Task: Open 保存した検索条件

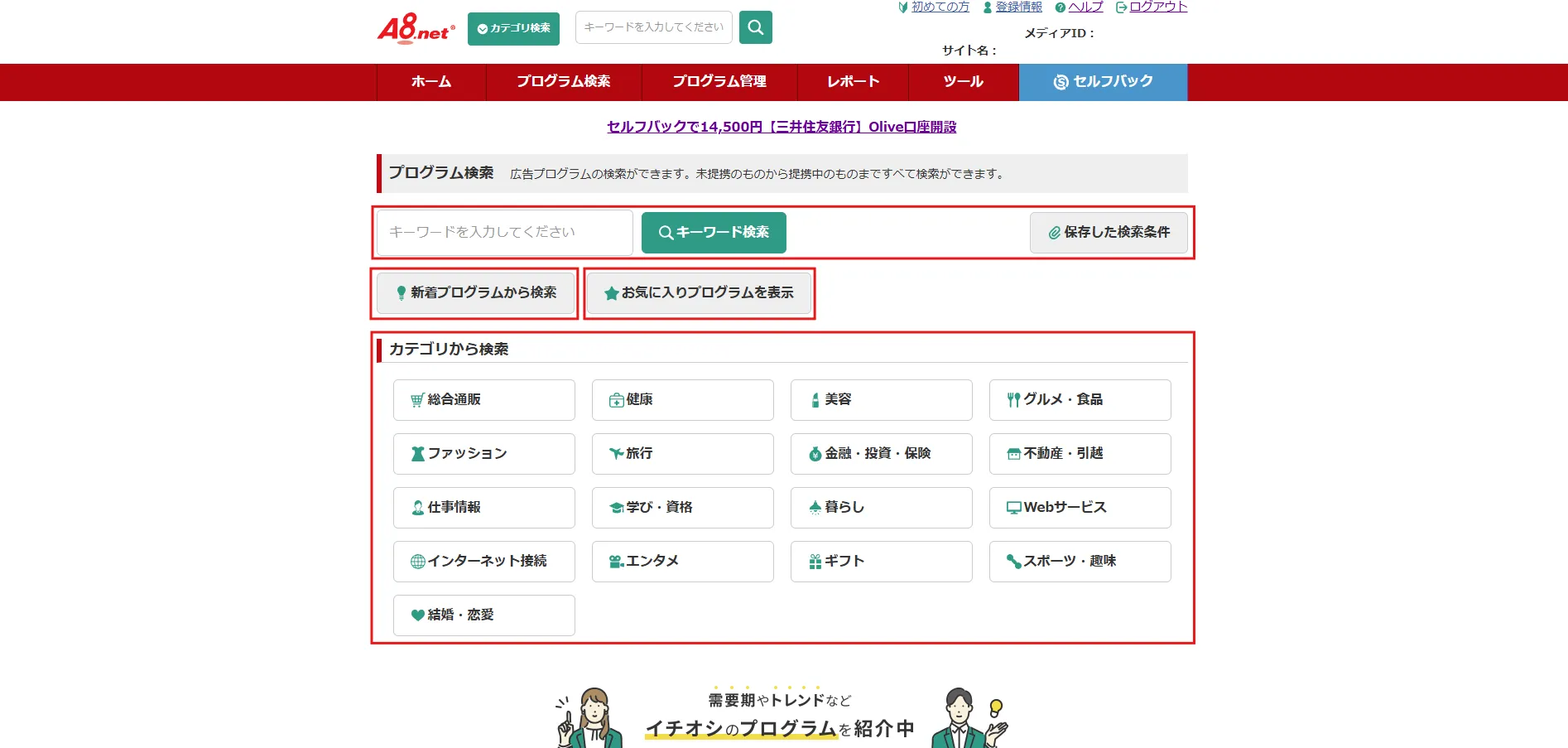Action: click(x=1109, y=233)
